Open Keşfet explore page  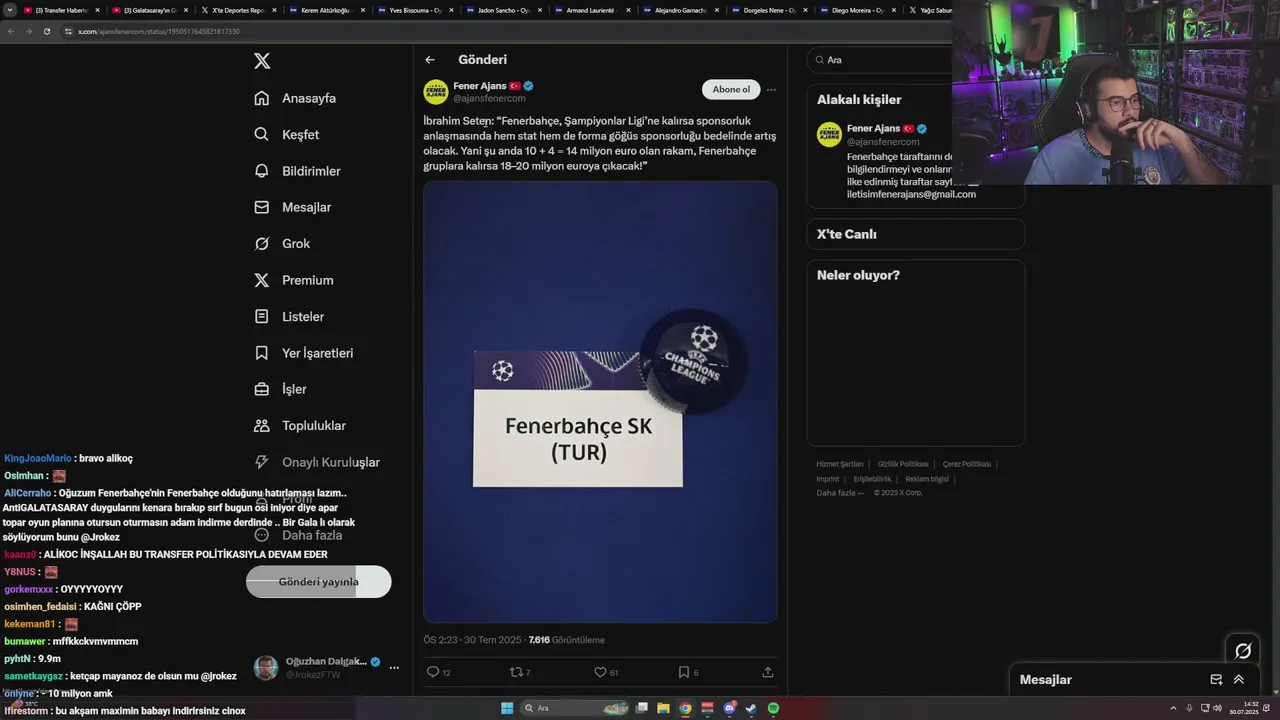click(x=287, y=134)
